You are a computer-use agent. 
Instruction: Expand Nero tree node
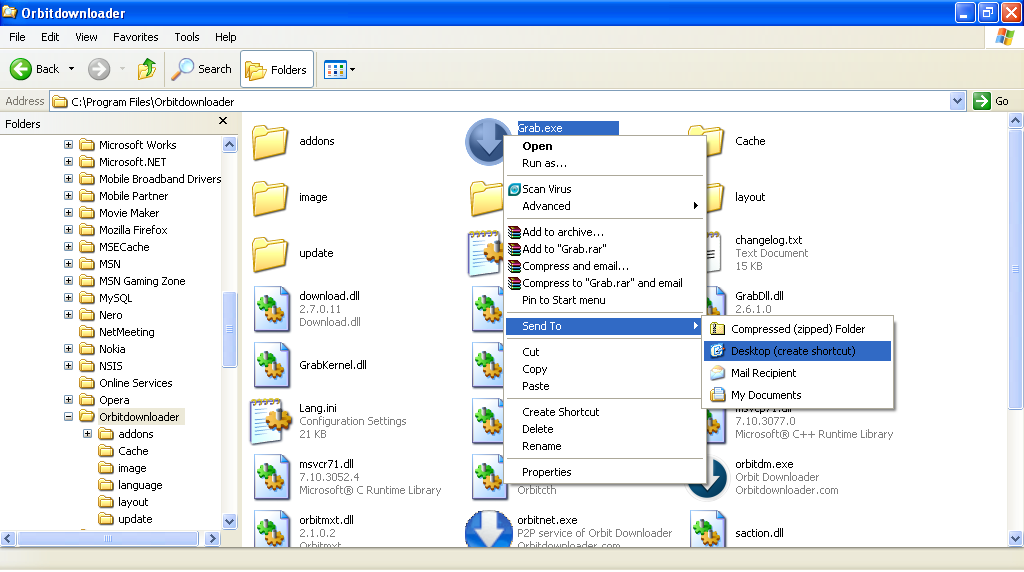[x=69, y=315]
